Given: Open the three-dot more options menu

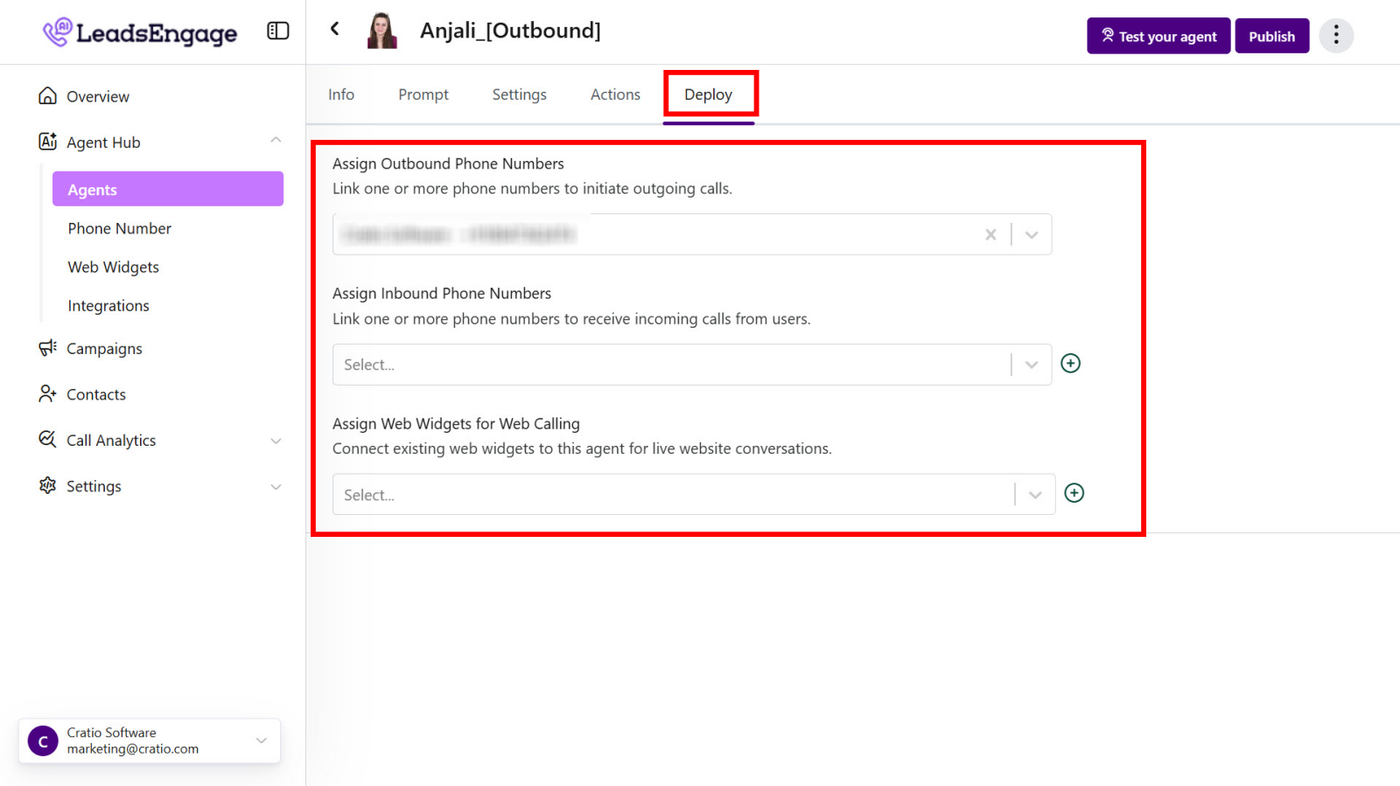Looking at the screenshot, I should [1336, 36].
